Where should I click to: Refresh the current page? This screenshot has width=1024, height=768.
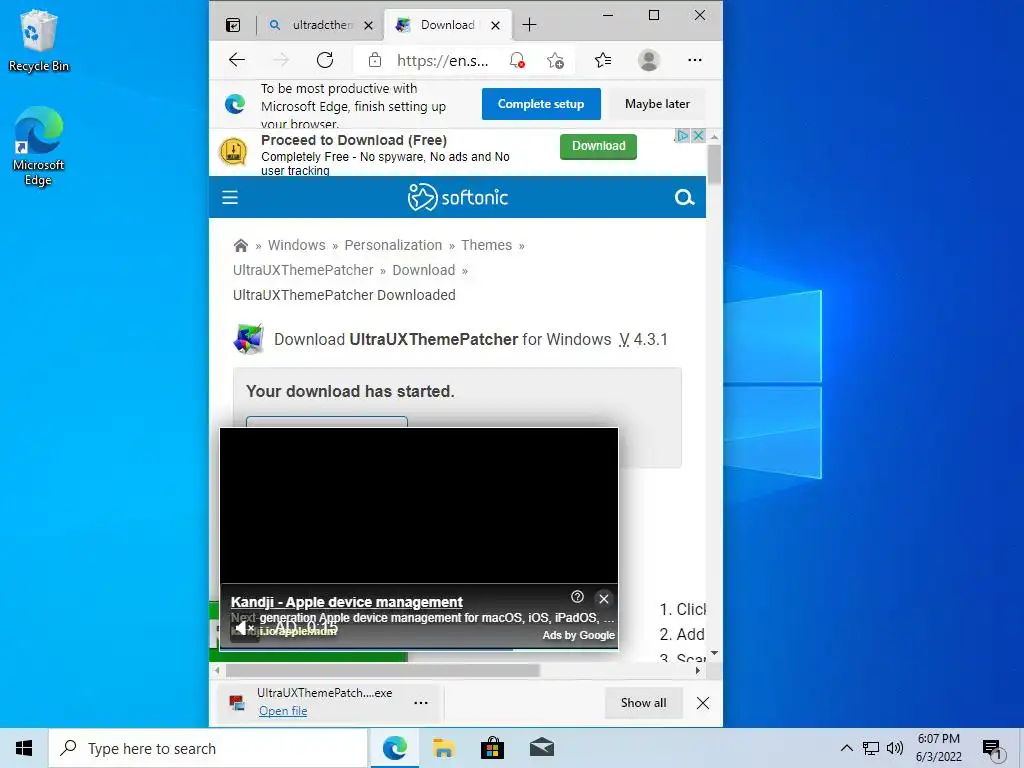click(325, 60)
